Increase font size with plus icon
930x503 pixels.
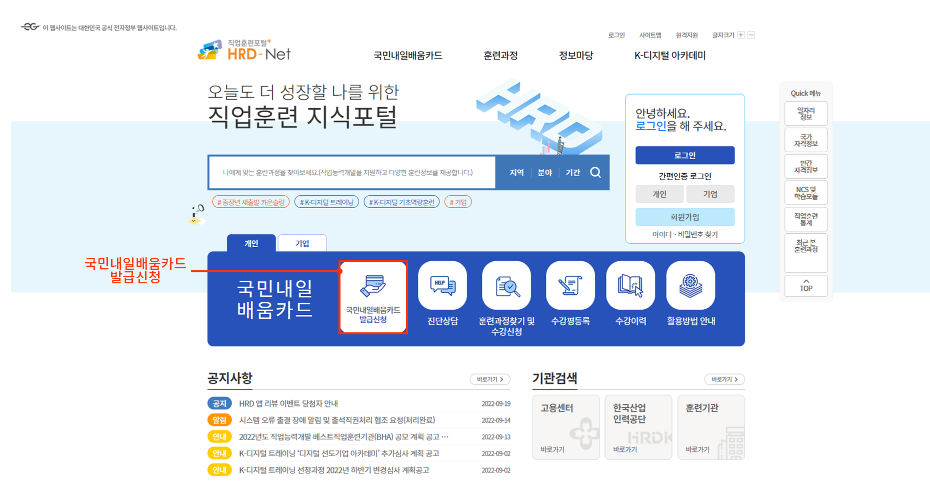pyautogui.click(x=741, y=35)
